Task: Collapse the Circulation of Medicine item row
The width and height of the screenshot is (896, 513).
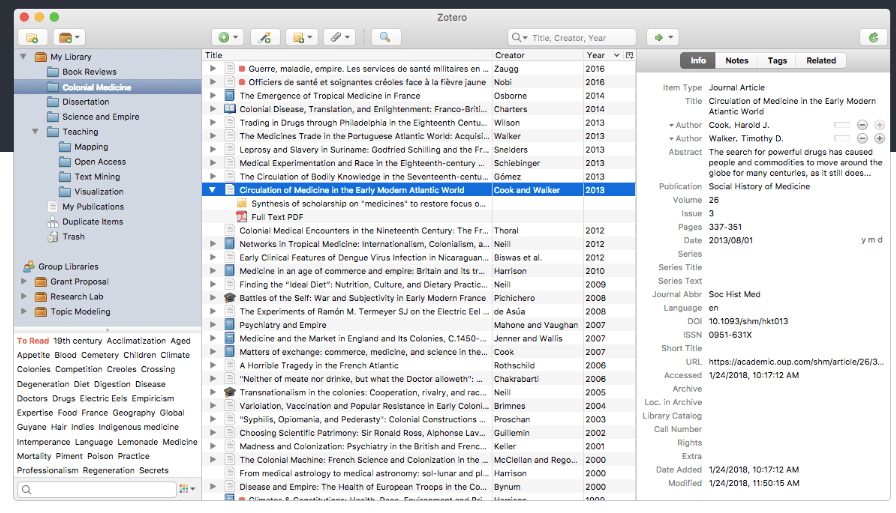Action: pyautogui.click(x=212, y=189)
